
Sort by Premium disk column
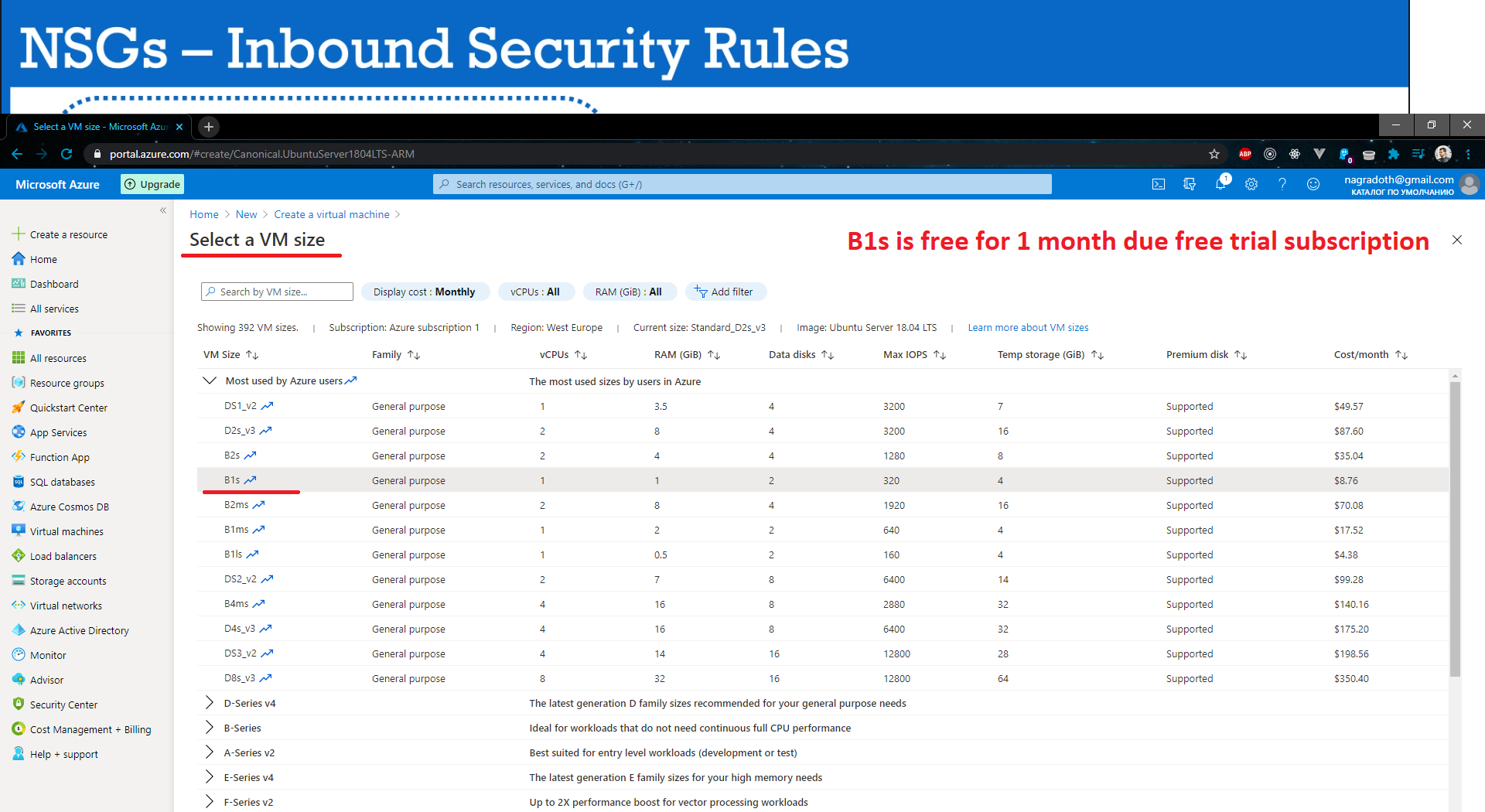[x=1206, y=354]
